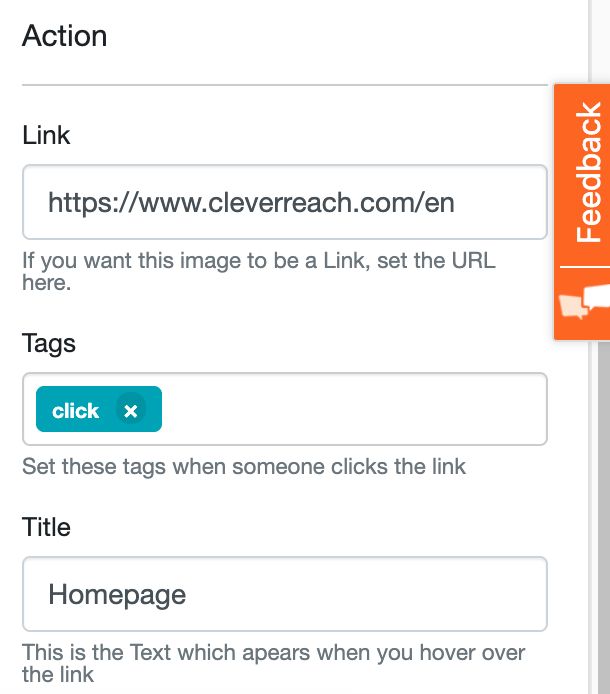
Task: Click the "Tags" field label
Action: point(49,344)
